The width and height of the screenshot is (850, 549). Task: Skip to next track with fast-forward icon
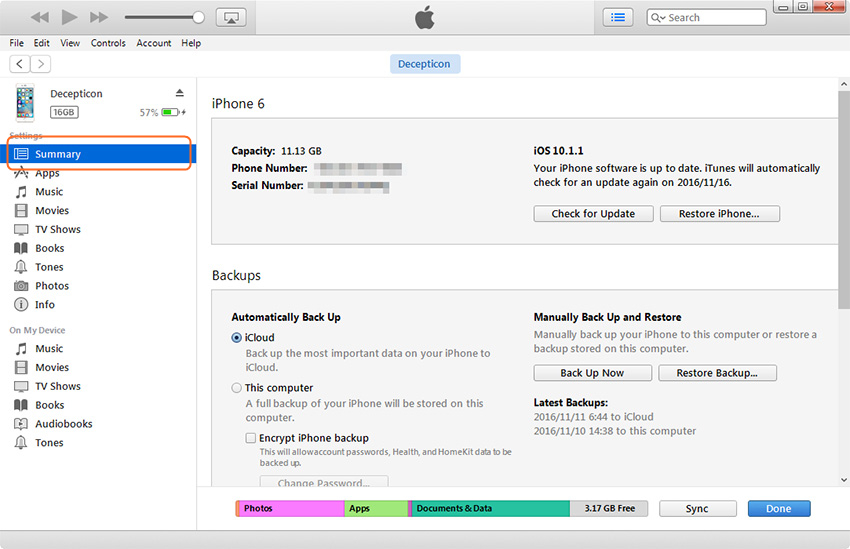click(x=99, y=18)
